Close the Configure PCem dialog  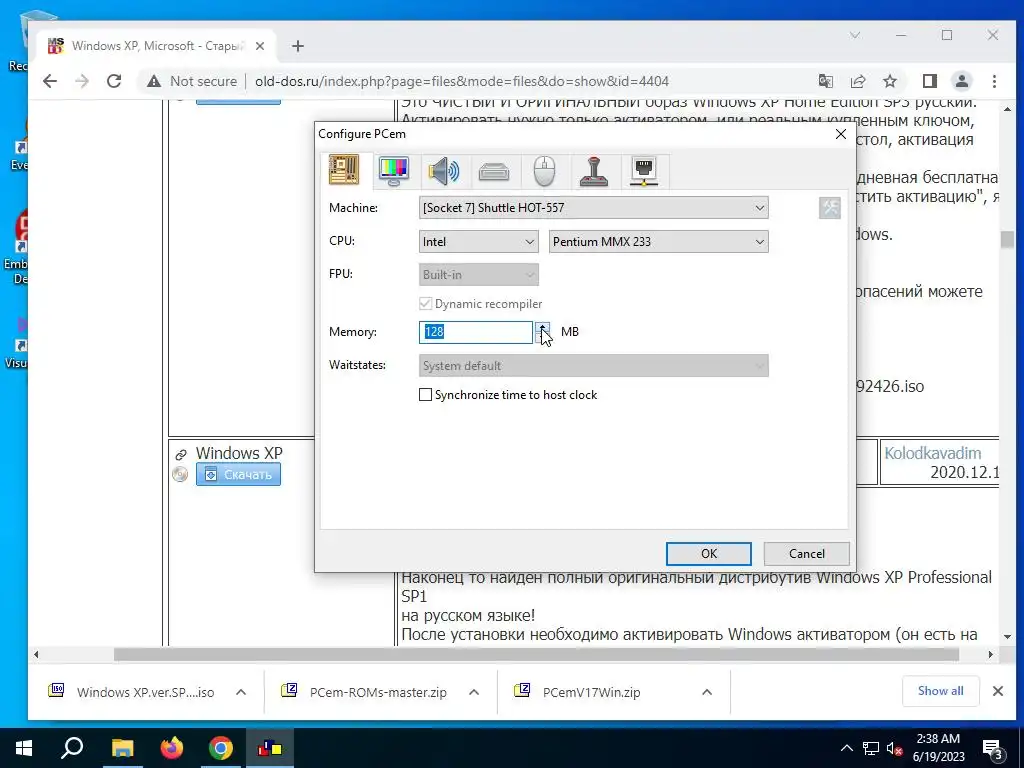[x=840, y=134]
